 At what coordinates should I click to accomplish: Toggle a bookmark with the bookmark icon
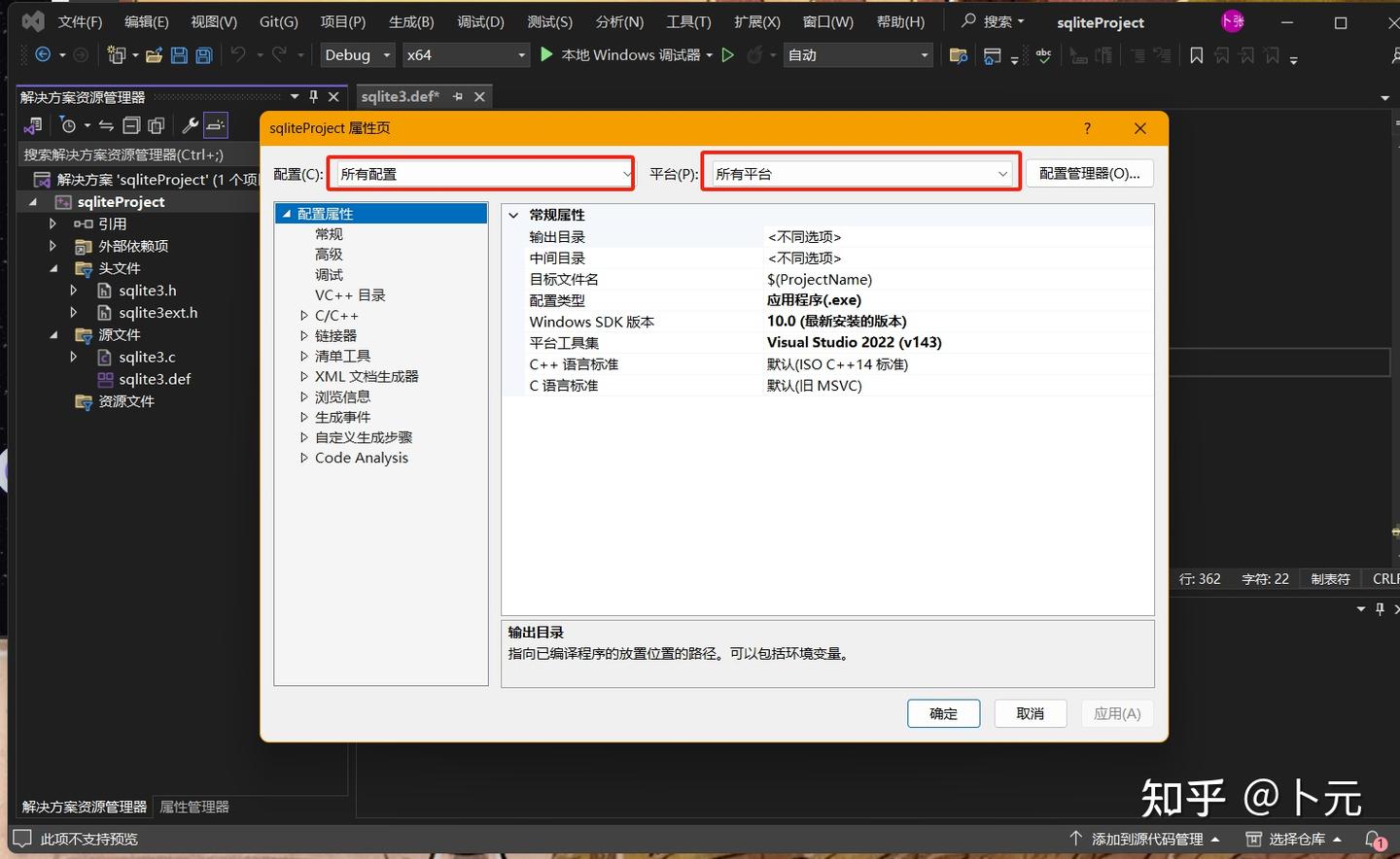tap(1196, 55)
